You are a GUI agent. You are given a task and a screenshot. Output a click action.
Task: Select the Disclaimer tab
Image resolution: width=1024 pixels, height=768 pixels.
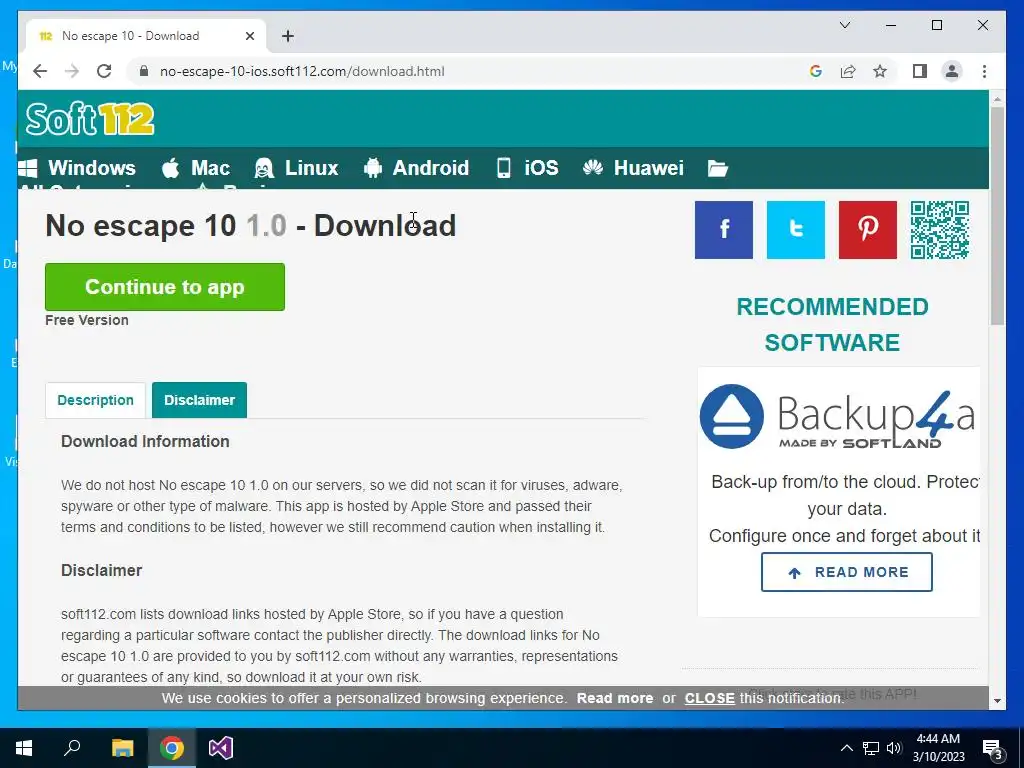click(x=199, y=400)
